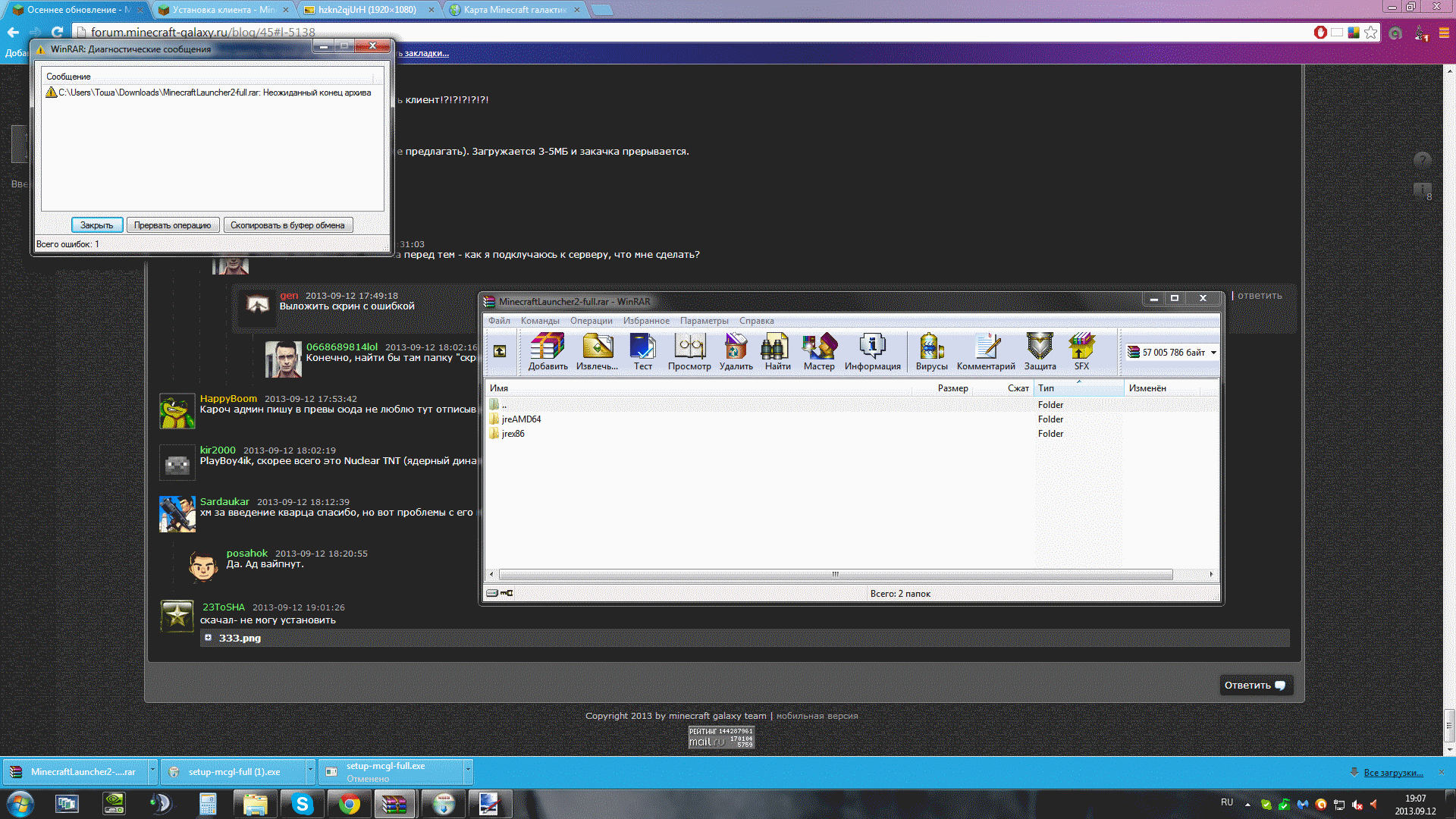Open the Найти (Find) binoculars tool

(x=777, y=352)
